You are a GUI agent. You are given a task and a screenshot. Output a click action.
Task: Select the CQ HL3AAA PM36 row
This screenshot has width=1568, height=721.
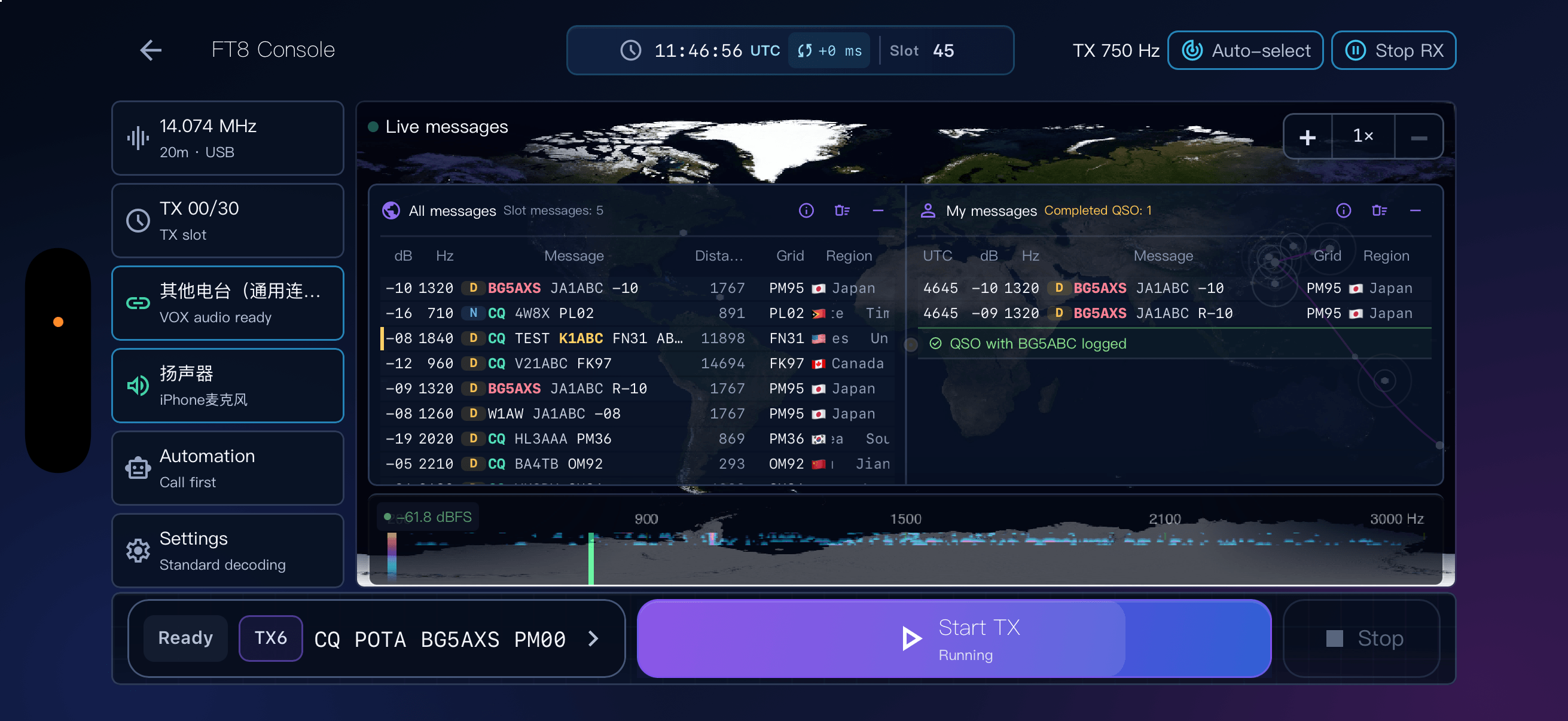tap(637, 439)
